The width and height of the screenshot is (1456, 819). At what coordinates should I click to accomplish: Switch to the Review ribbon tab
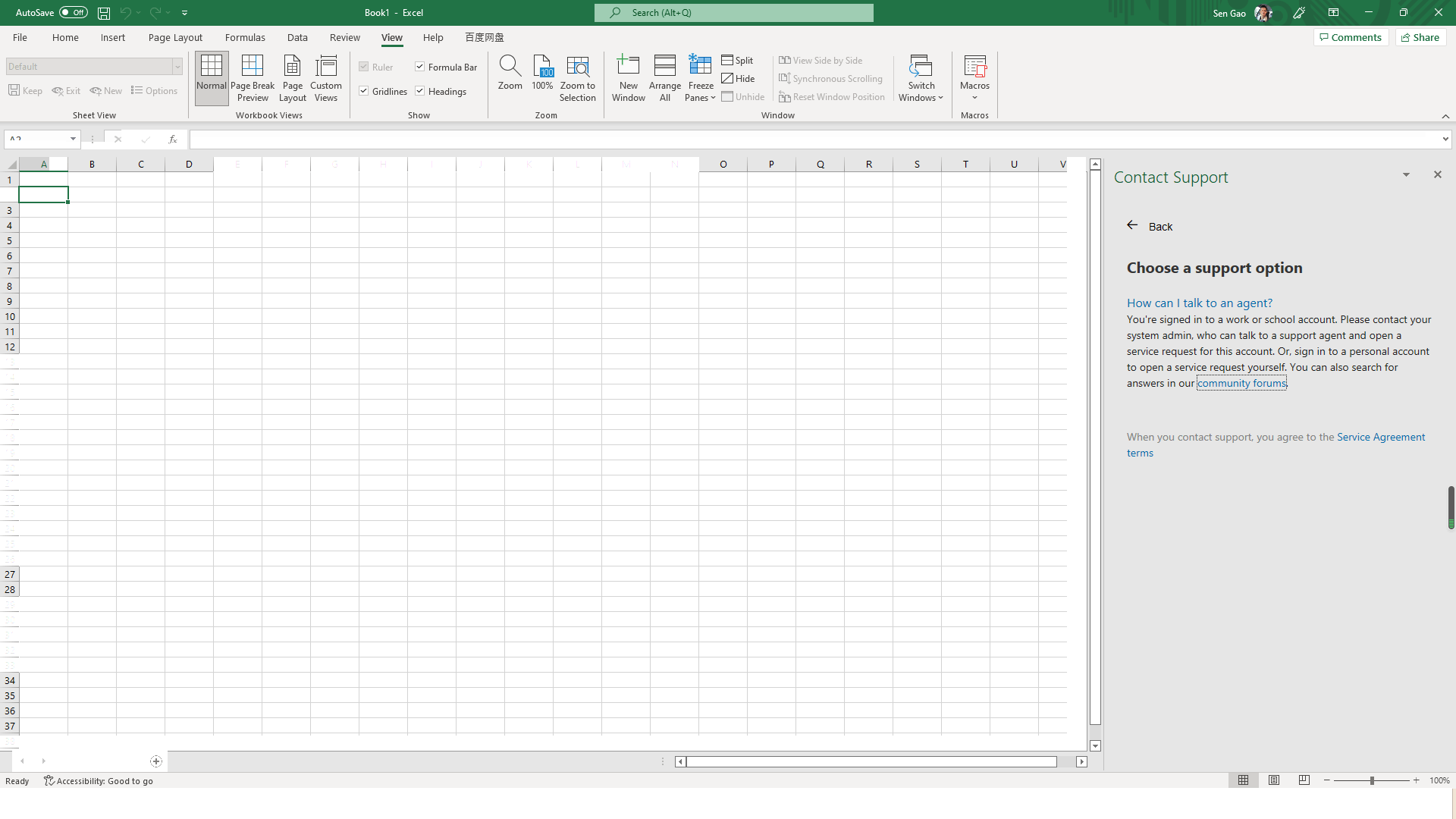(x=344, y=36)
